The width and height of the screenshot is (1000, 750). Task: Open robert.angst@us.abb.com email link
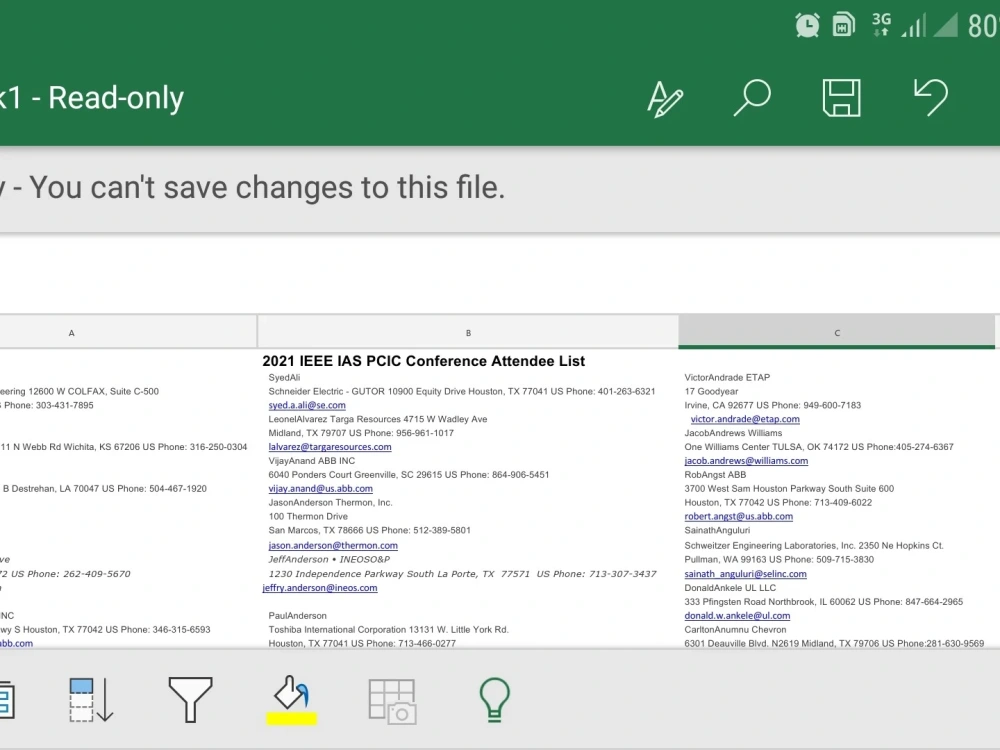point(739,516)
